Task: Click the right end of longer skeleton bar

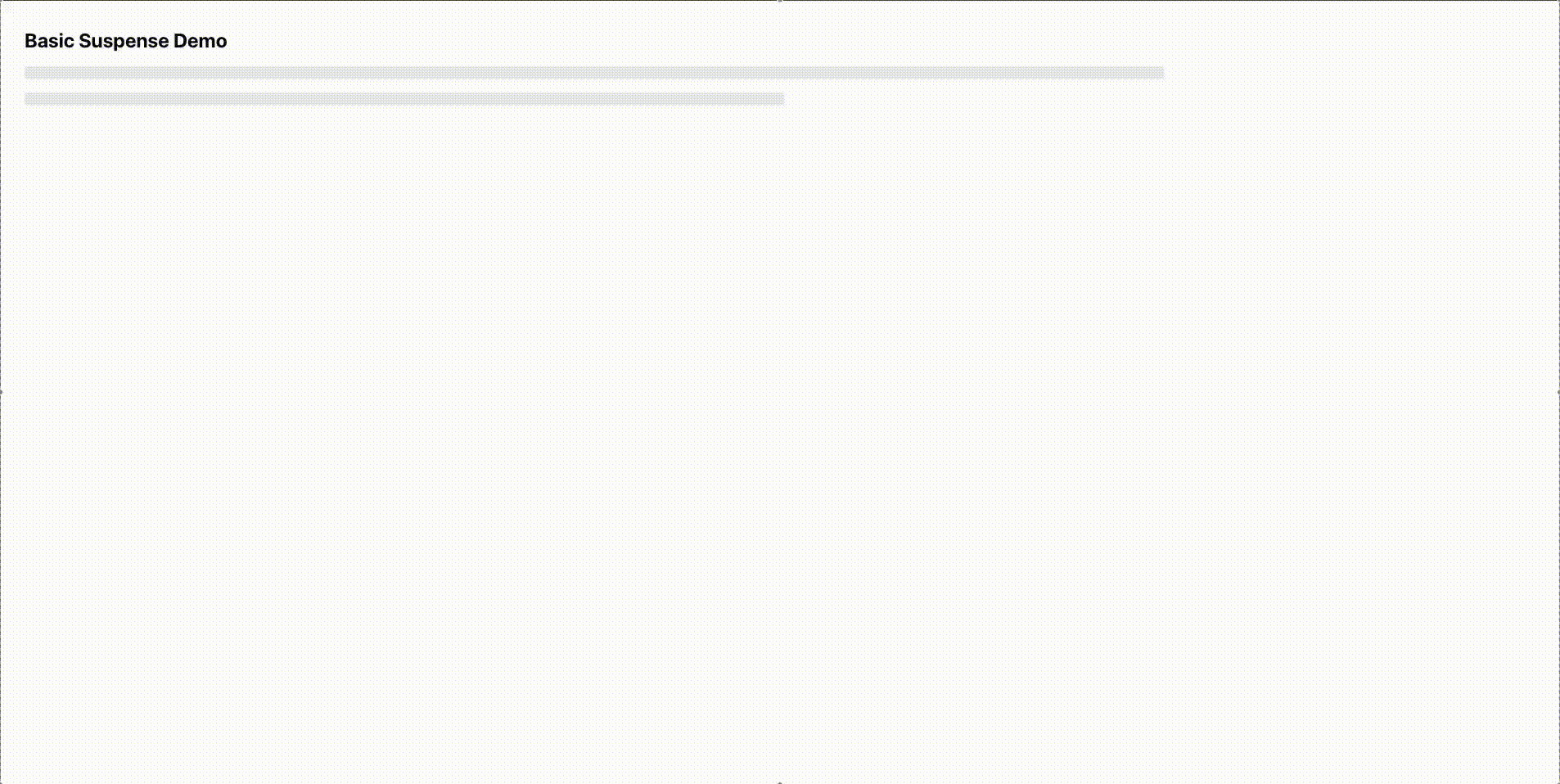Action: [x=1158, y=73]
